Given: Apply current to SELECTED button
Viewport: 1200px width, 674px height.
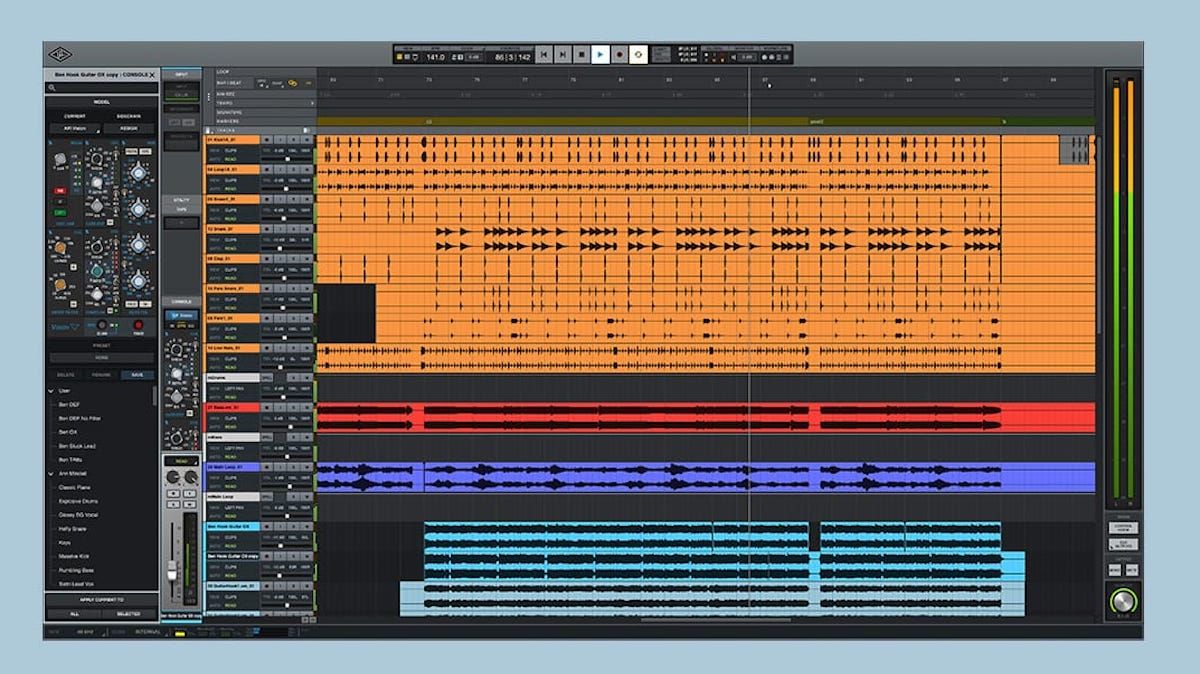Looking at the screenshot, I should (x=129, y=614).
